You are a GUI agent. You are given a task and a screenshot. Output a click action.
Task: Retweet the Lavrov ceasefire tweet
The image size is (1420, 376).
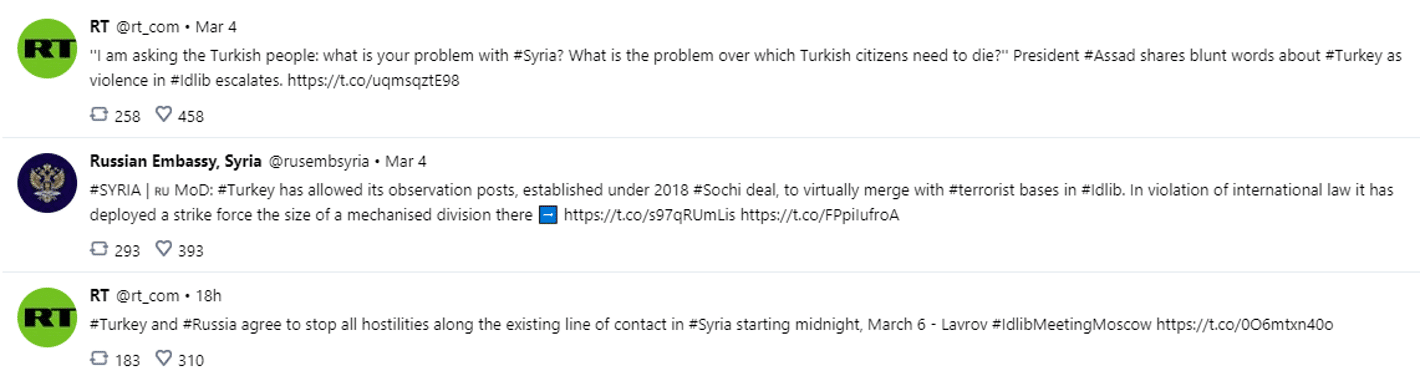click(98, 359)
